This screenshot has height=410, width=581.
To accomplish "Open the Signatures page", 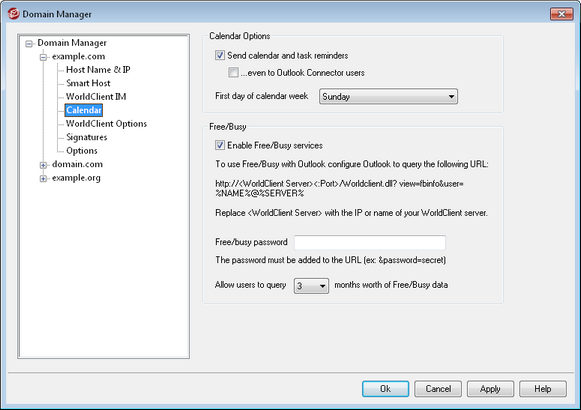I will click(x=87, y=137).
